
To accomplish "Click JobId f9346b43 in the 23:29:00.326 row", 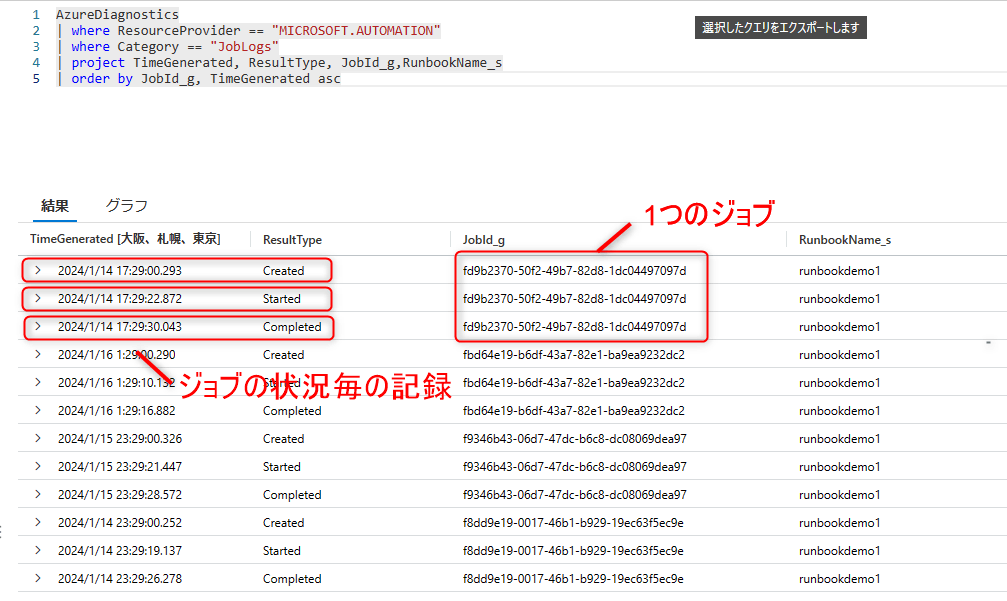I will click(x=574, y=439).
